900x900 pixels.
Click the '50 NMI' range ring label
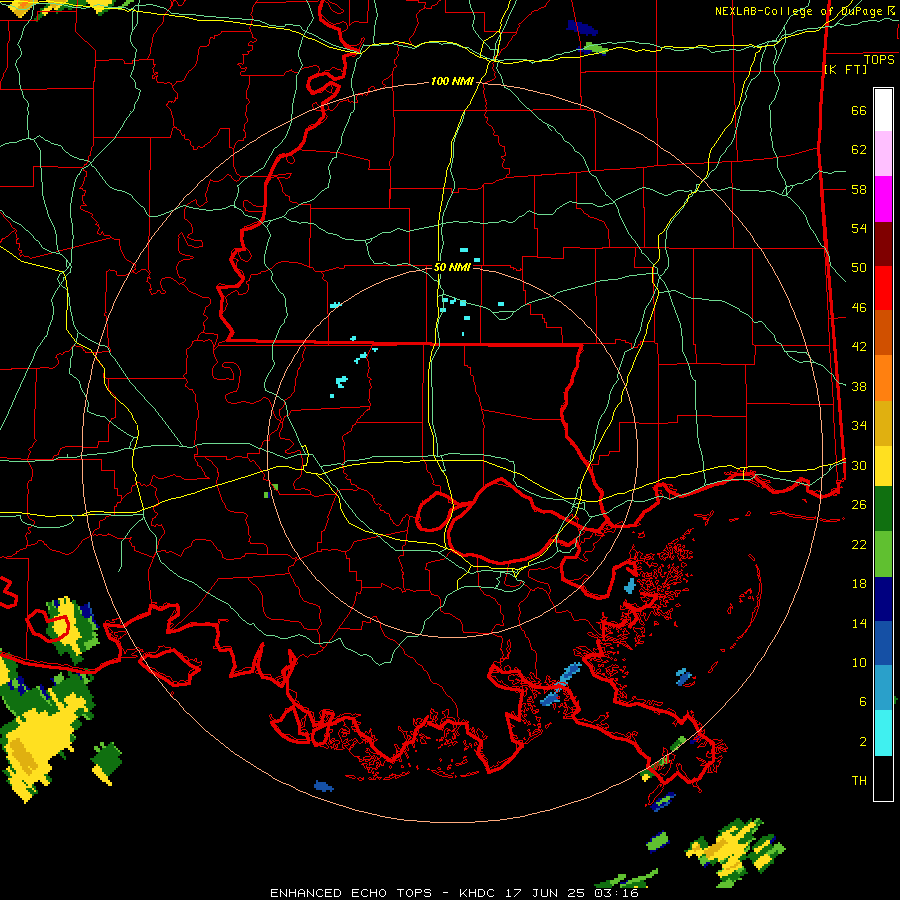tap(452, 267)
